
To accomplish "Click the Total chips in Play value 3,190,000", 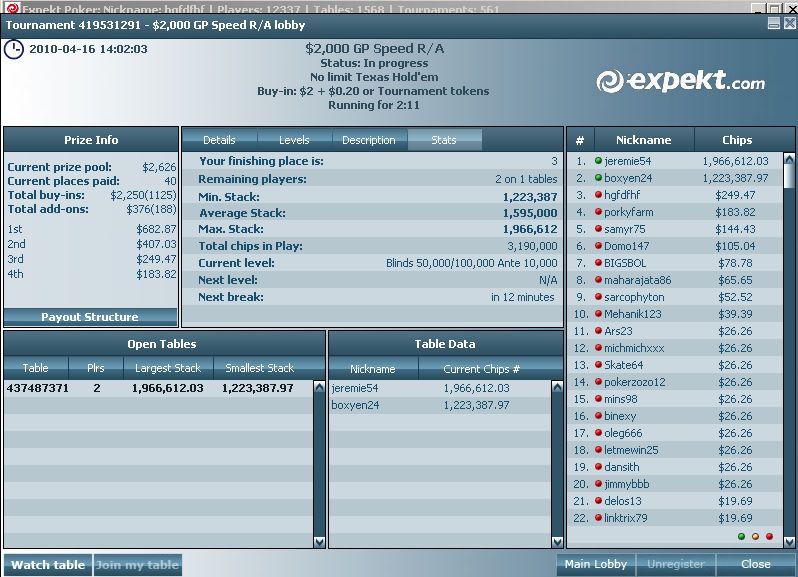I will [x=532, y=246].
